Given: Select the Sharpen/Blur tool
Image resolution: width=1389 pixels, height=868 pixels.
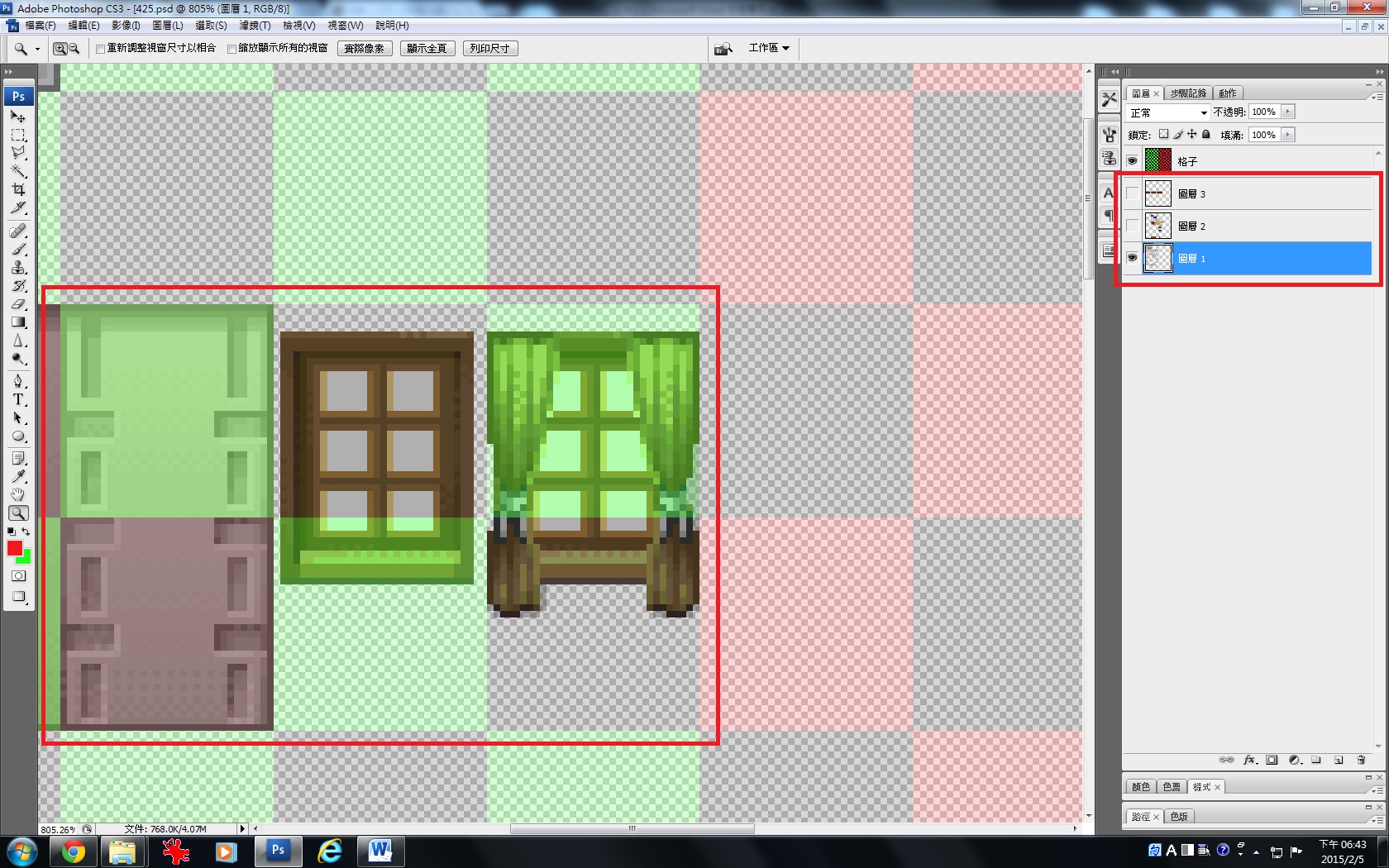Looking at the screenshot, I should pyautogui.click(x=18, y=340).
